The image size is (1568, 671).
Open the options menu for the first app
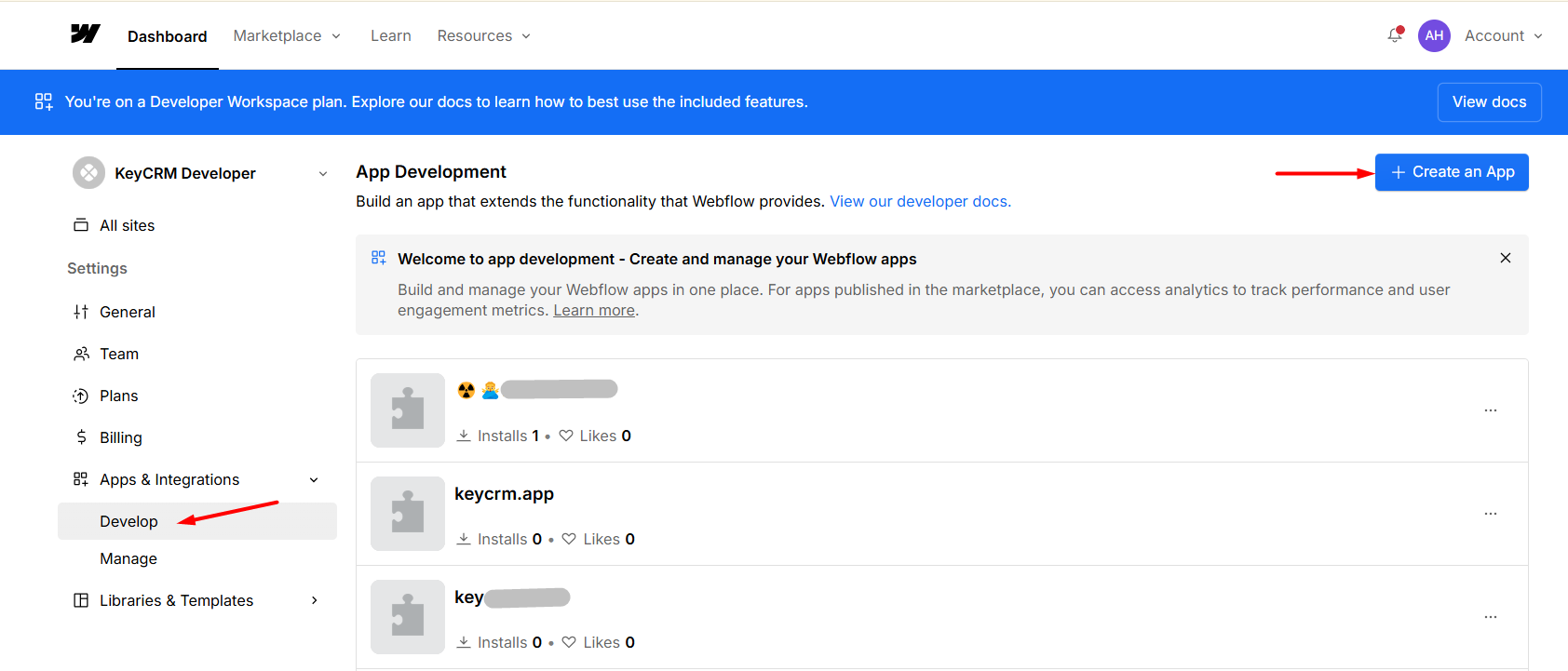click(1491, 410)
